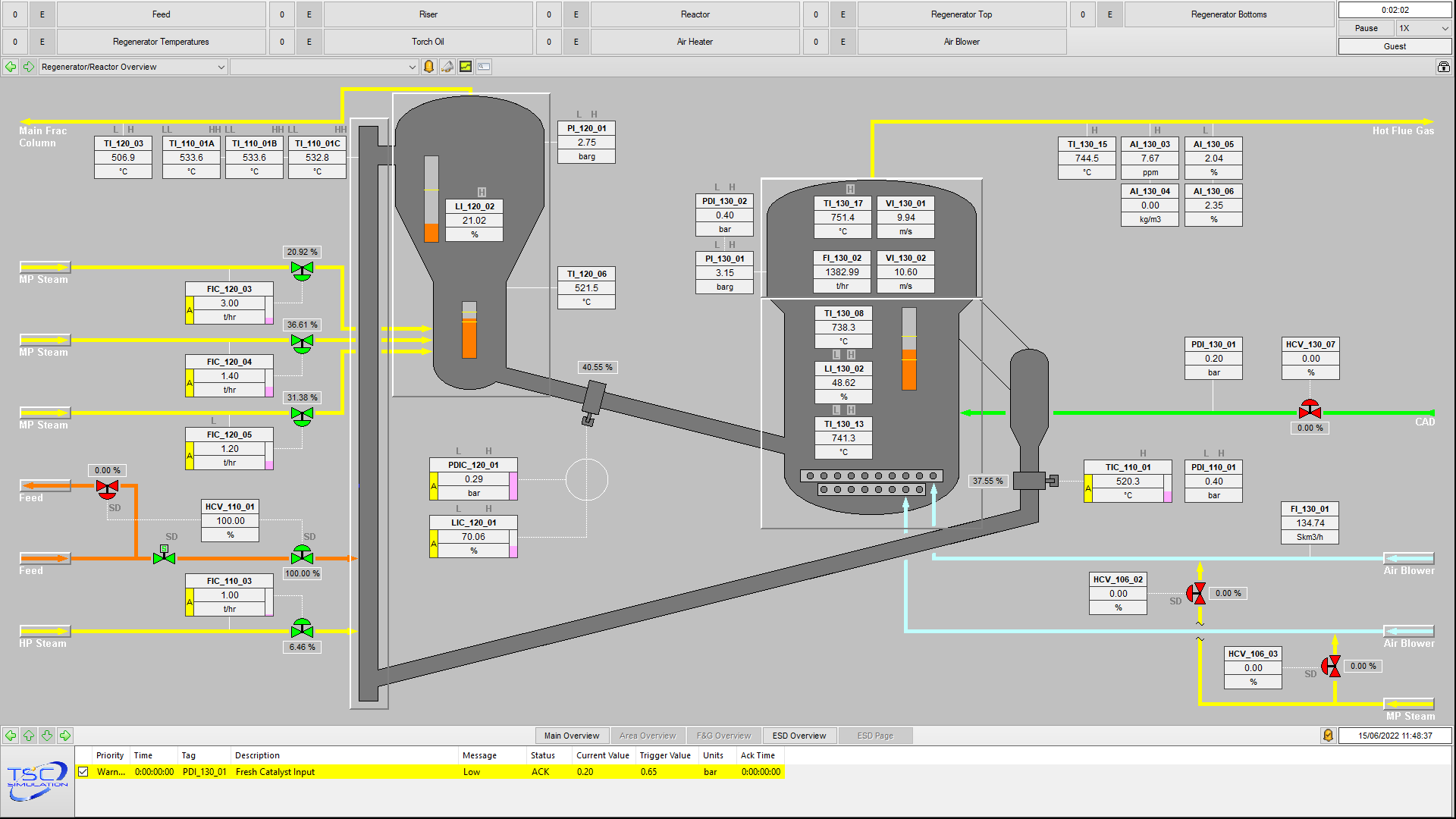Open the 1X simulation speed dropdown

[1424, 28]
